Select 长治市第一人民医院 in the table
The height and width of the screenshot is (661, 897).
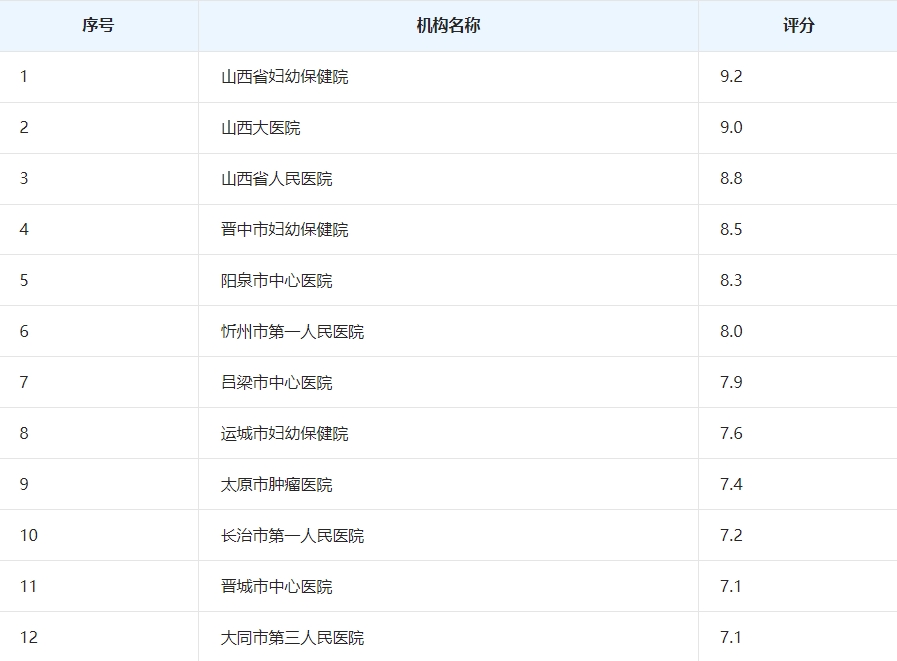(292, 536)
